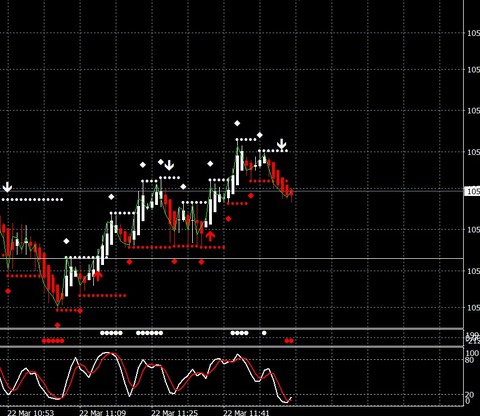The height and width of the screenshot is (416, 480).
Task: Click the pair of red dots ending the signal strip
Action: click(289, 341)
